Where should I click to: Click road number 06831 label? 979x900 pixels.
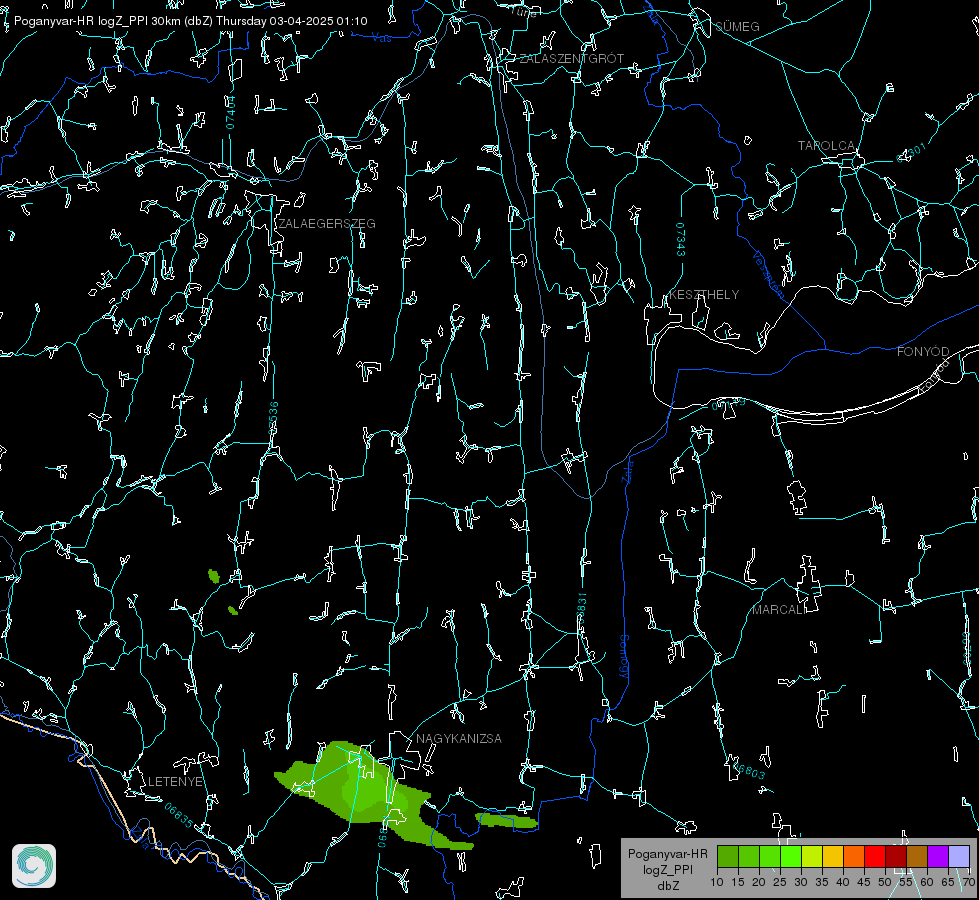581,608
